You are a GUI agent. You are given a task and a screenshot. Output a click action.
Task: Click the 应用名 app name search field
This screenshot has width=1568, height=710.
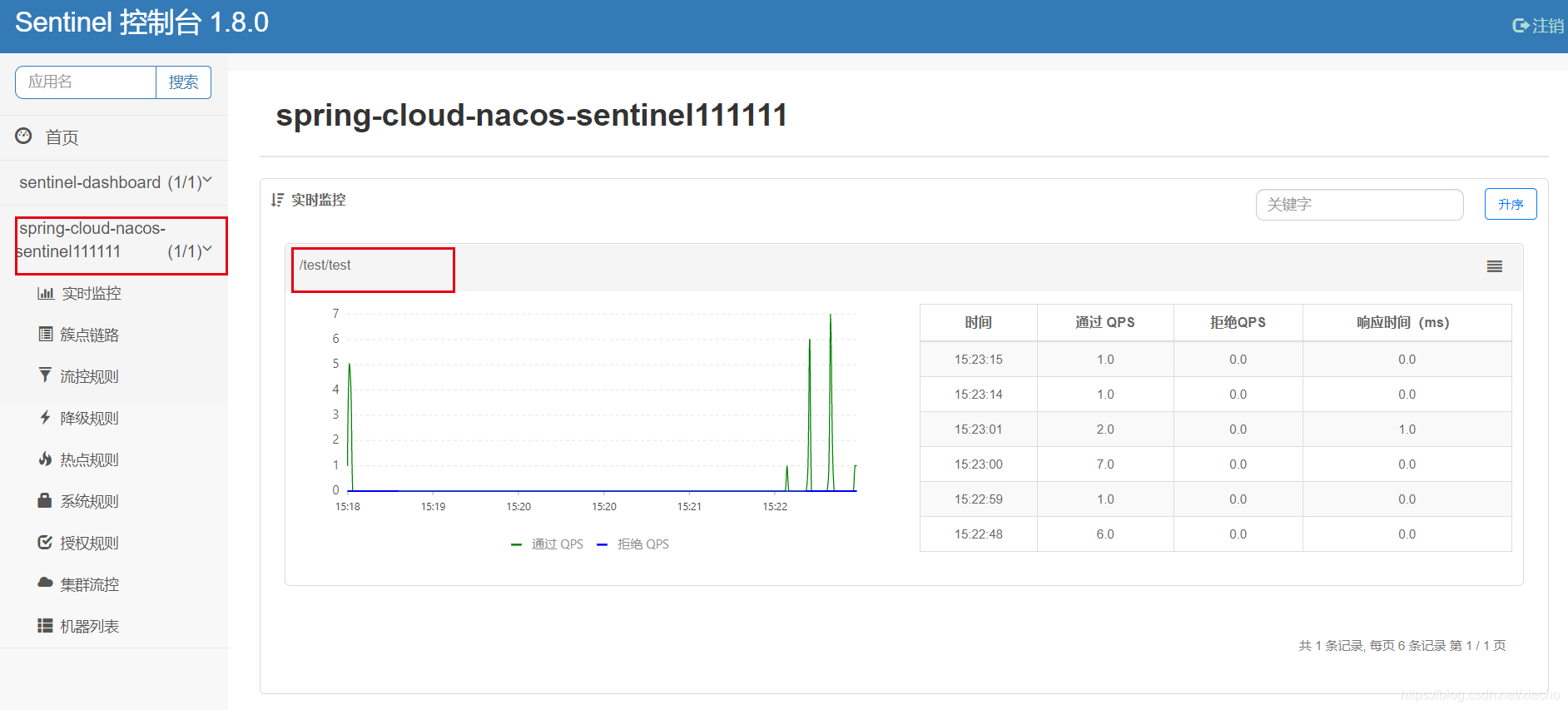[86, 82]
